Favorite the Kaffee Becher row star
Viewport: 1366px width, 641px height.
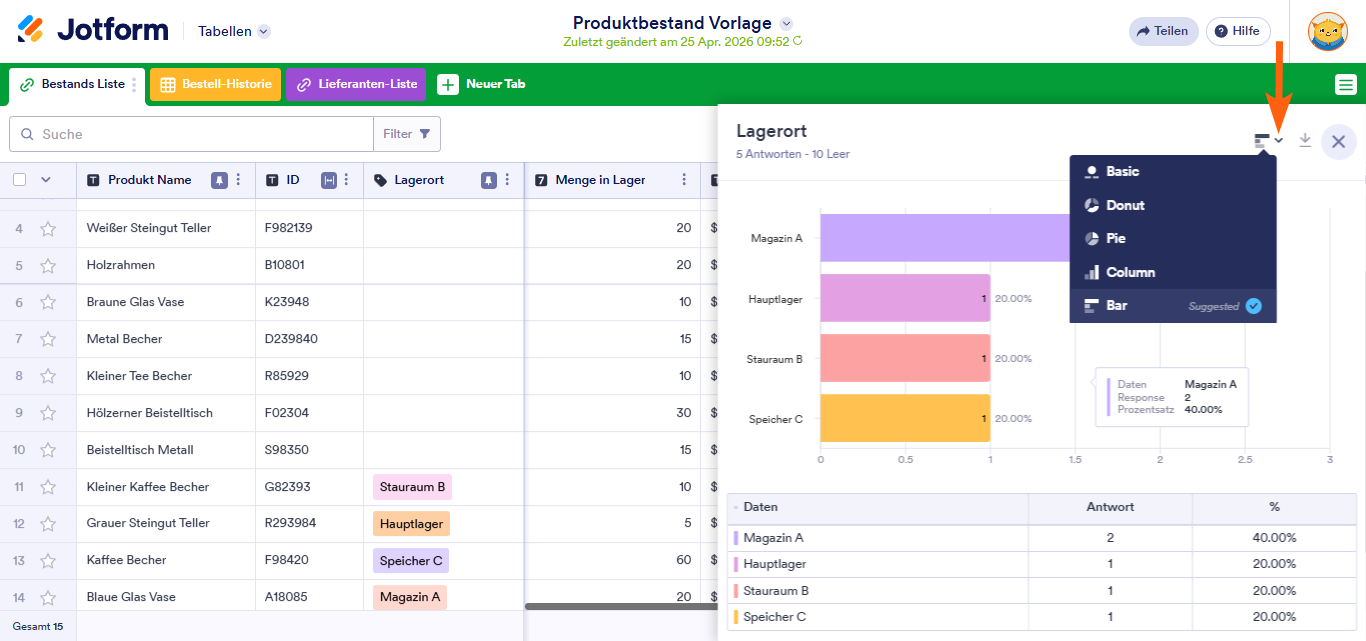[x=48, y=560]
